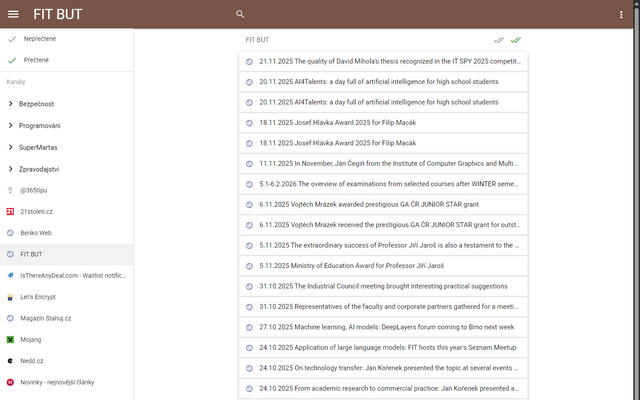This screenshot has width=640, height=400.
Task: Open the three-dot overflow menu
Action: tap(621, 15)
